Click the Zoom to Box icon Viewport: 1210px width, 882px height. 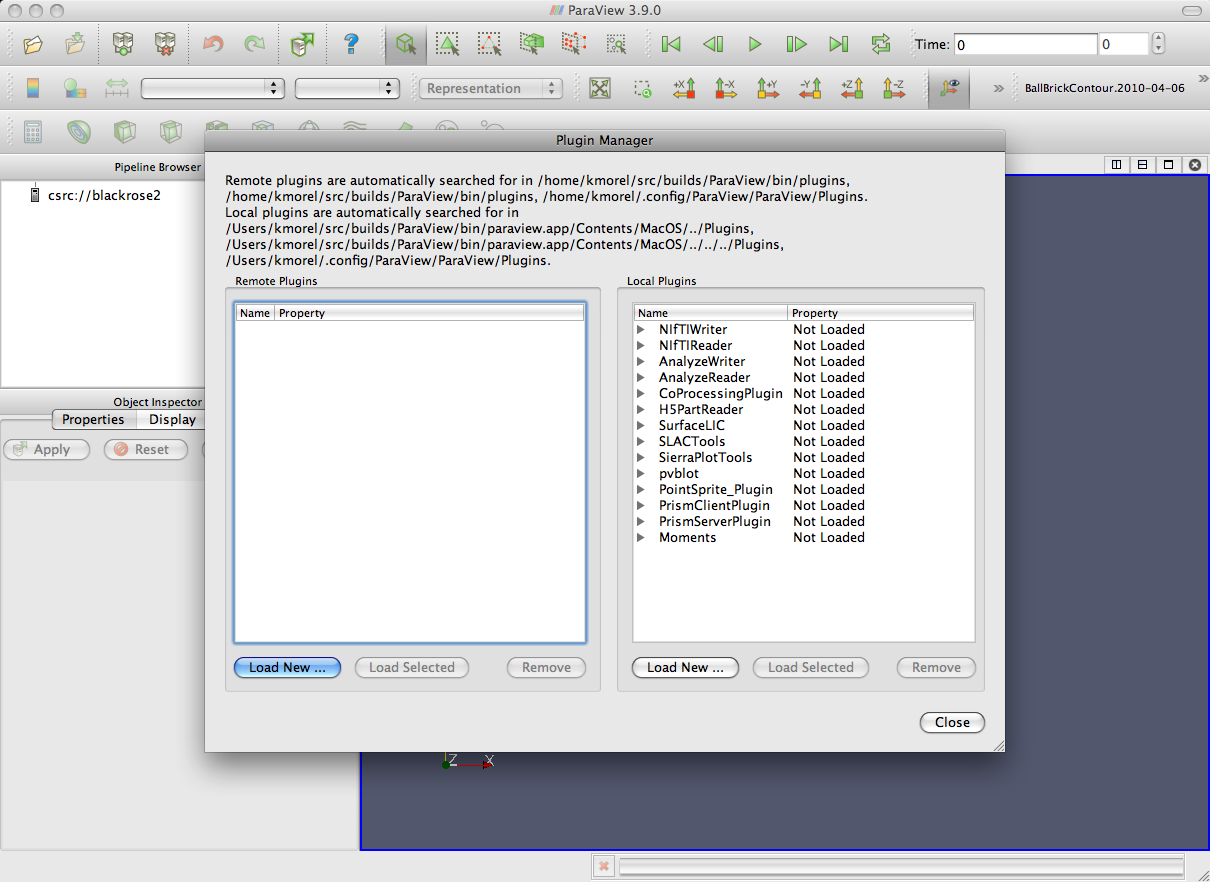pos(642,88)
